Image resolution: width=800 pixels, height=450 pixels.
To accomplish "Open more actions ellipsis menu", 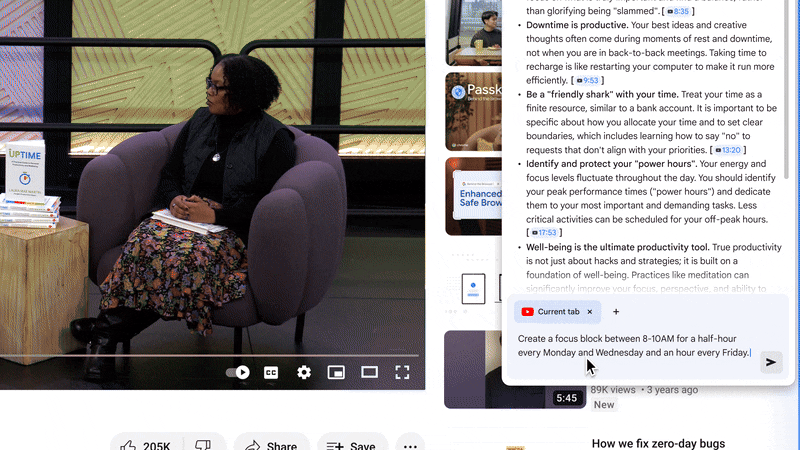I will point(410,445).
